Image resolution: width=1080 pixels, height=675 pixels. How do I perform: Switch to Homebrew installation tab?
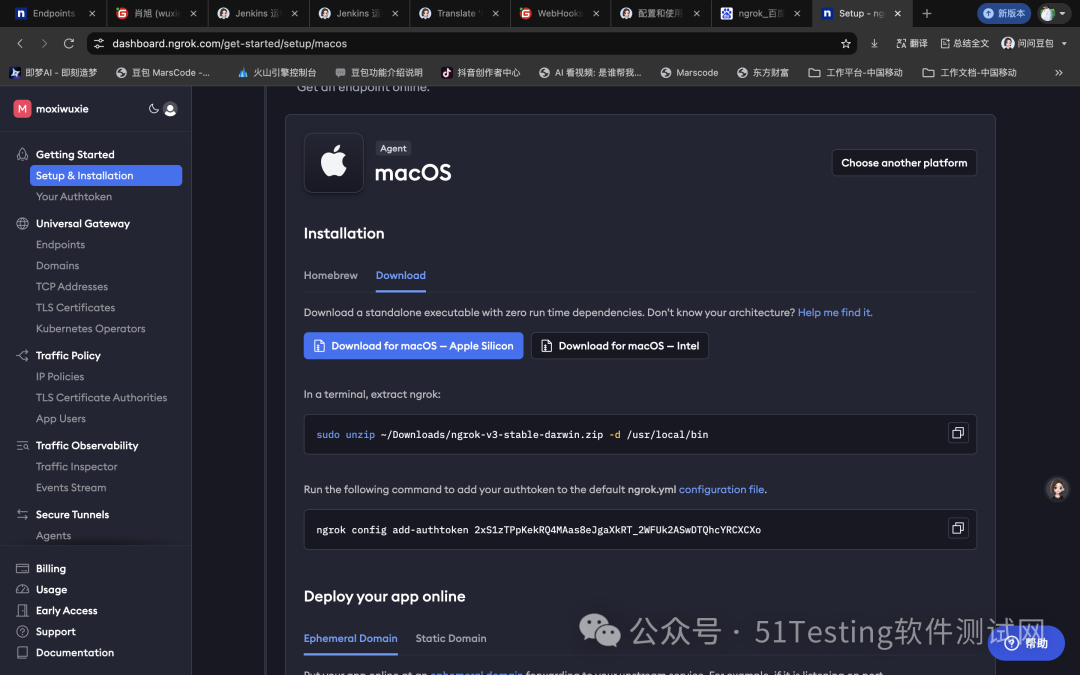[x=331, y=276]
